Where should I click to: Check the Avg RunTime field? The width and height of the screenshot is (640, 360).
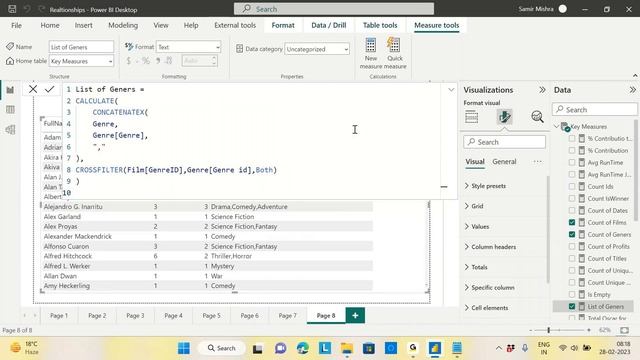pos(572,162)
